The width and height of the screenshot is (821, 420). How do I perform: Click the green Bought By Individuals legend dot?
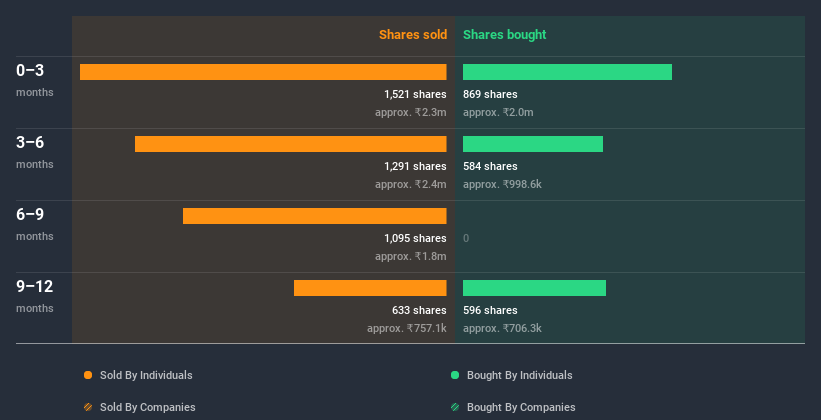(455, 375)
